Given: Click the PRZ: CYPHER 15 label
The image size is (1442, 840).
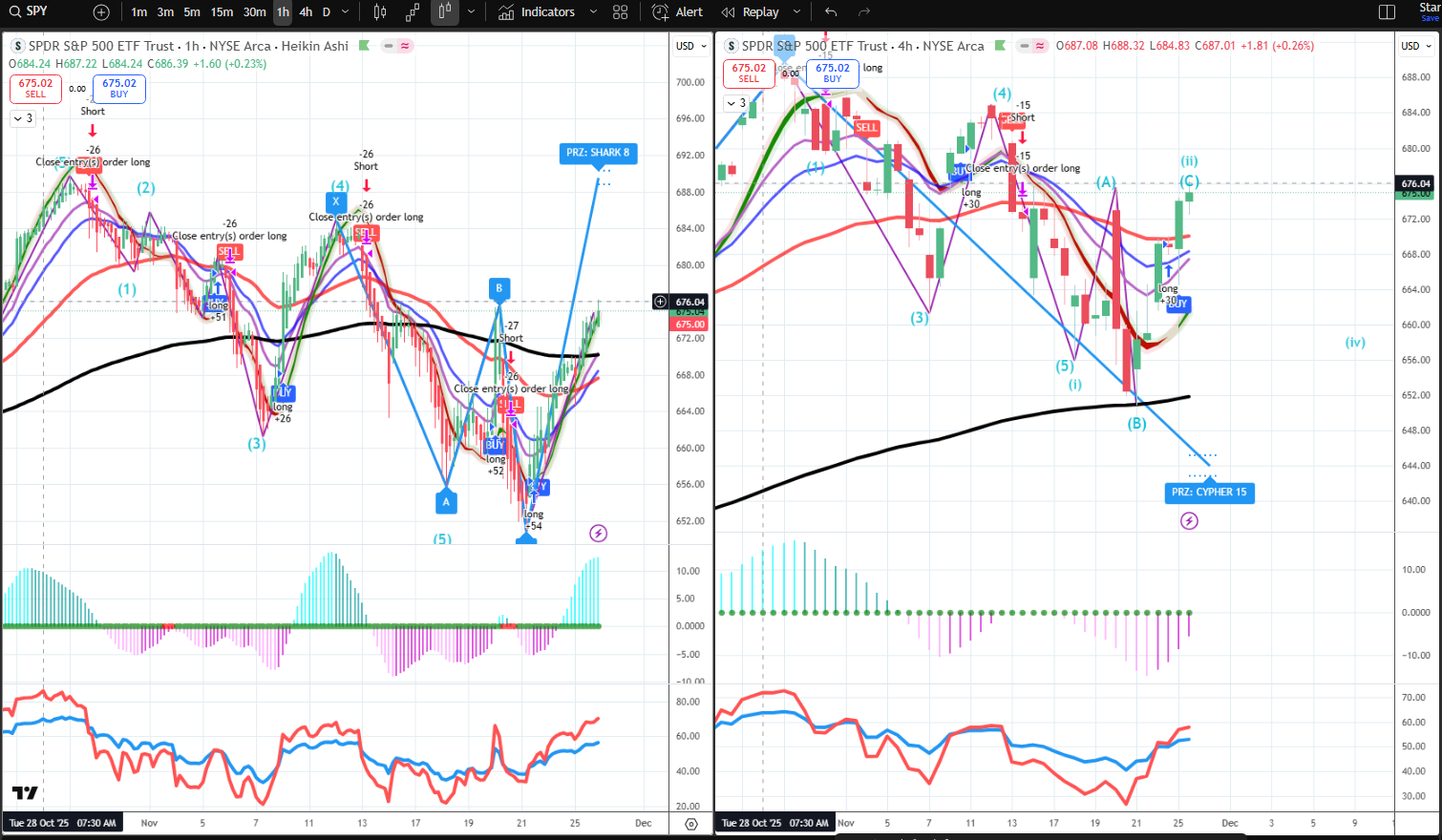Looking at the screenshot, I should (1209, 493).
